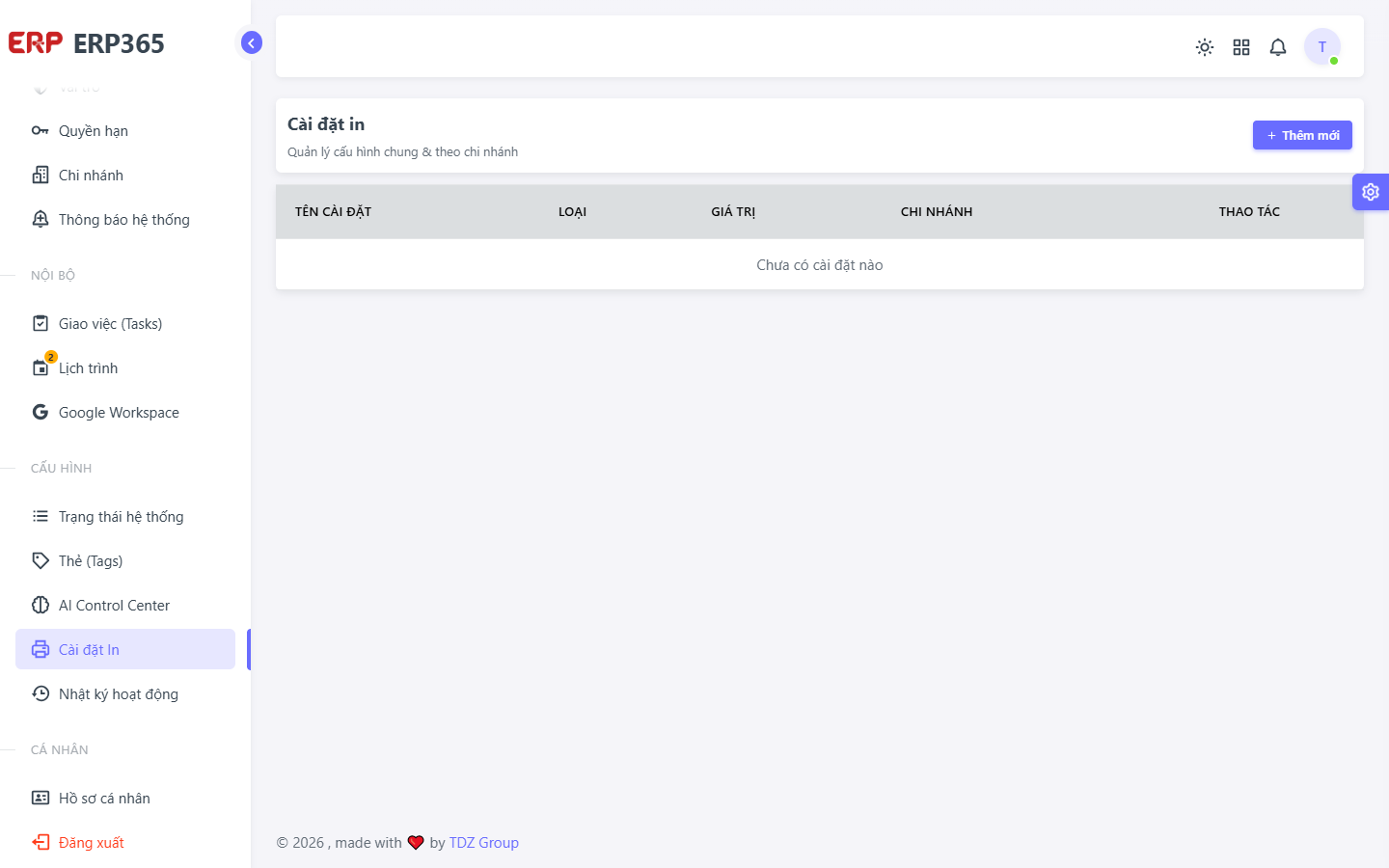Go to Chi nhánh in sidebar

tap(125, 176)
